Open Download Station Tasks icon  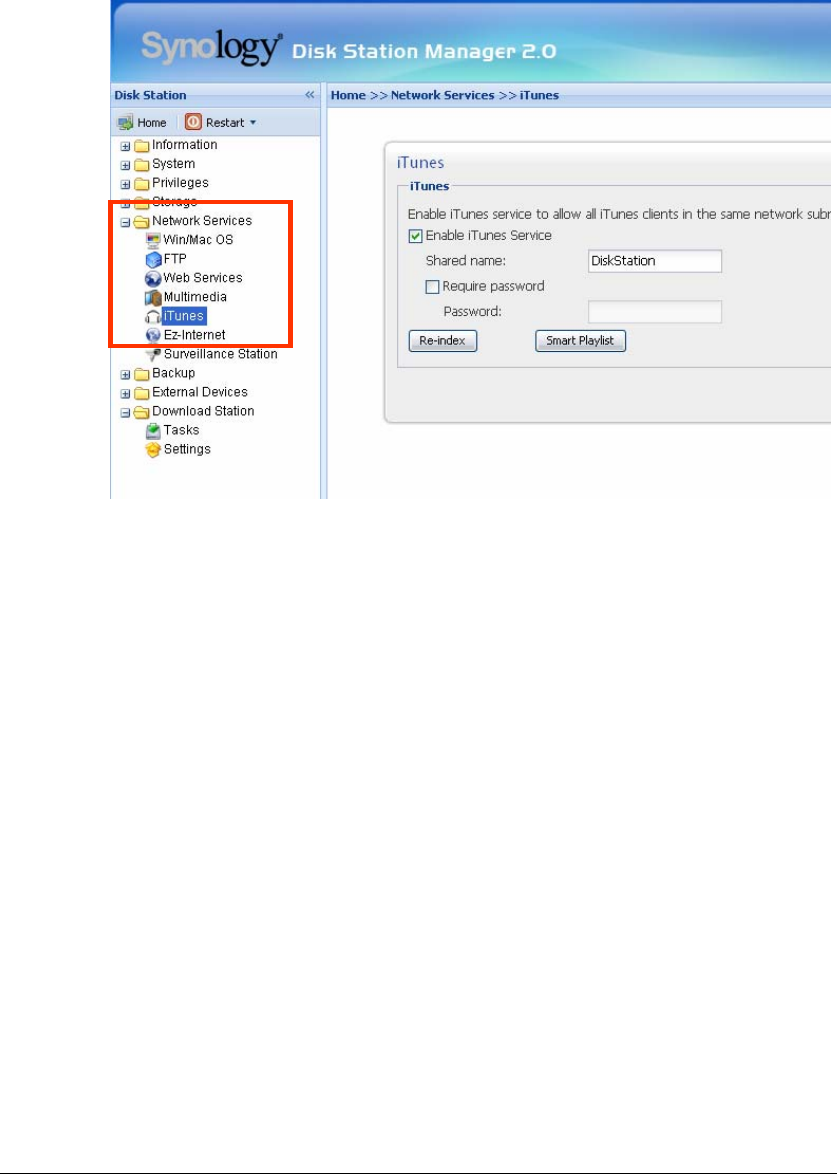(153, 431)
